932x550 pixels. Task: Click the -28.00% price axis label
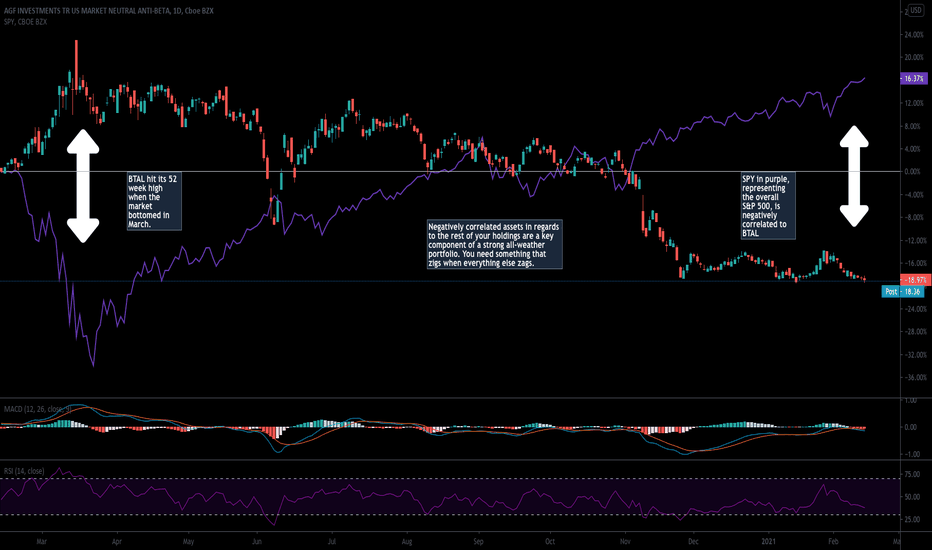(914, 332)
